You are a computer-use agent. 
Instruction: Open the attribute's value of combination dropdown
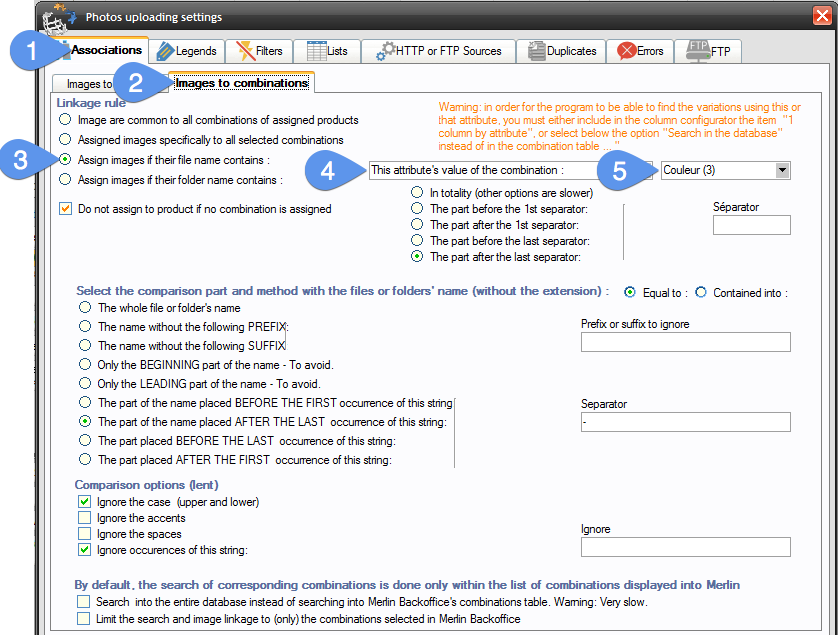click(510, 170)
